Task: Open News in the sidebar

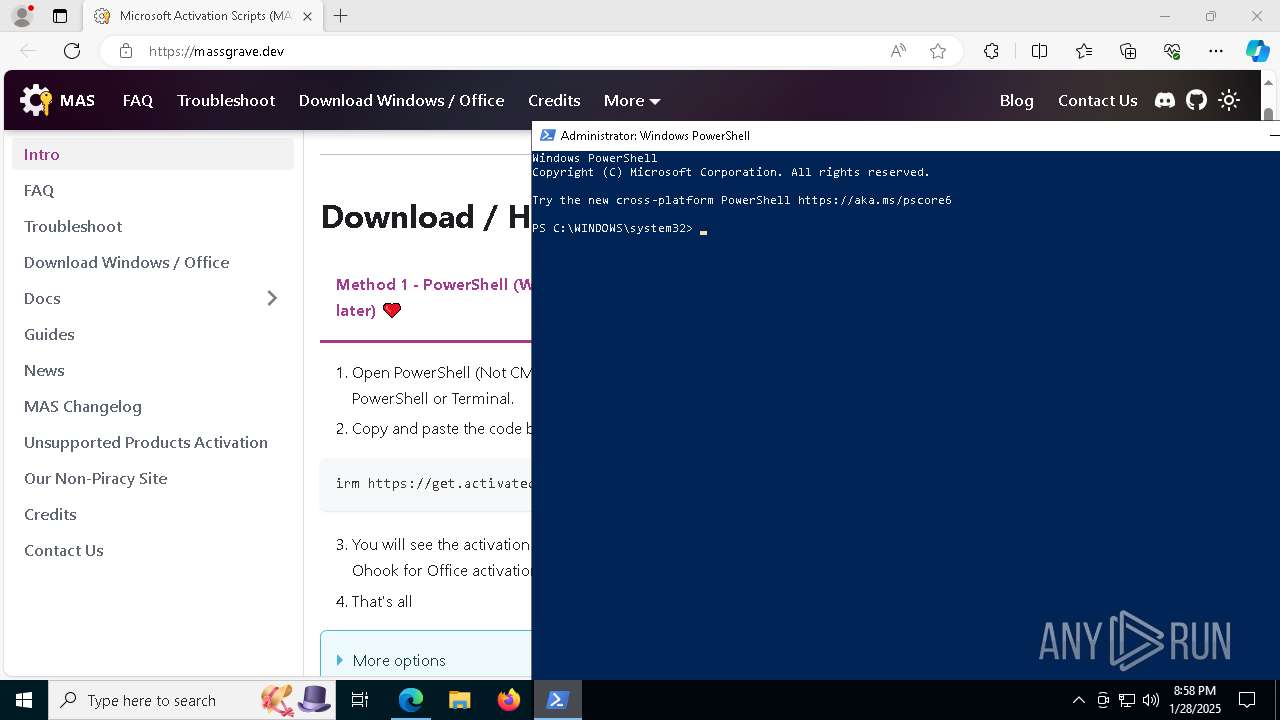Action: click(153, 370)
